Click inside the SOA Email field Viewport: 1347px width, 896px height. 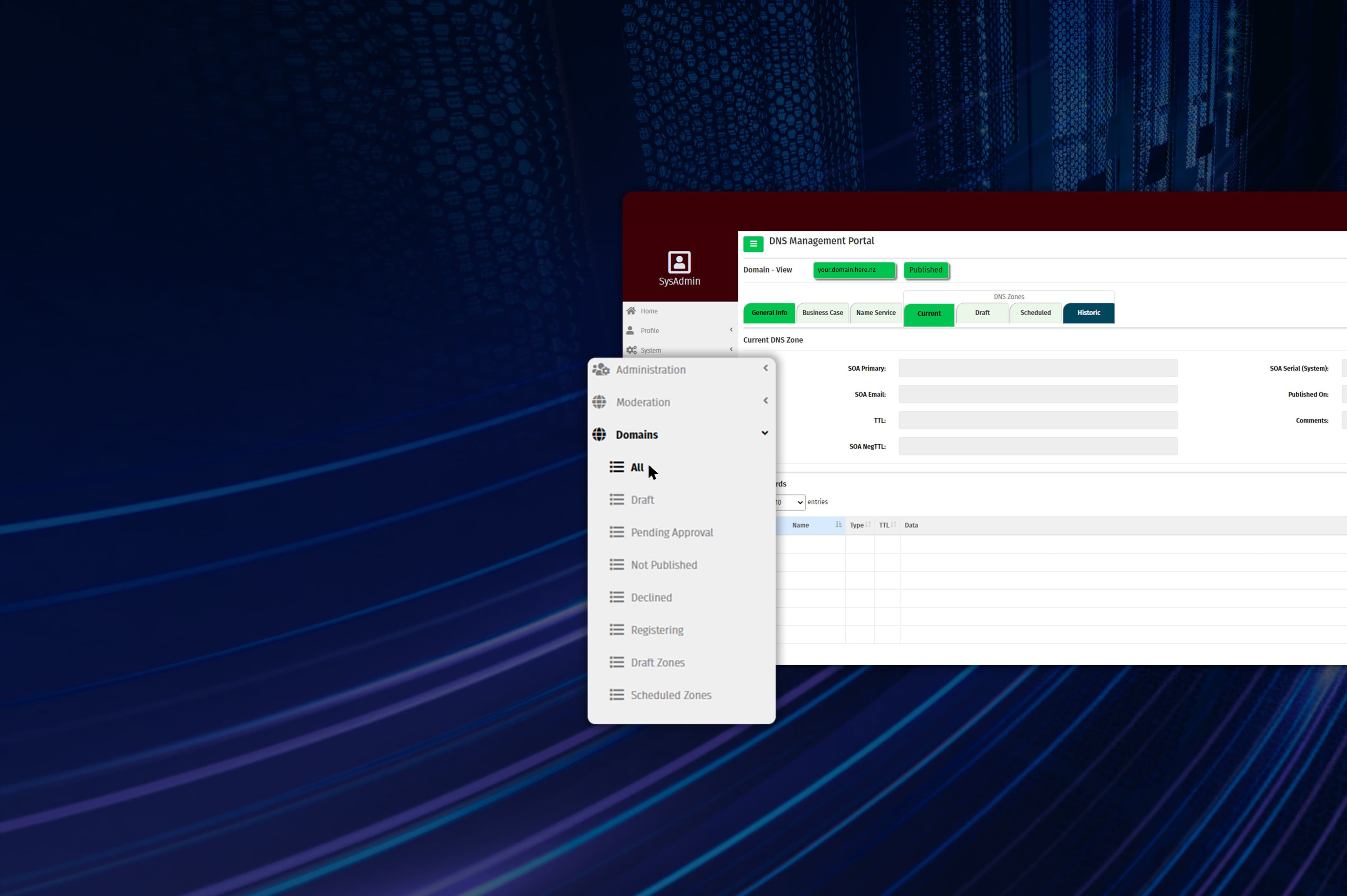[1037, 394]
